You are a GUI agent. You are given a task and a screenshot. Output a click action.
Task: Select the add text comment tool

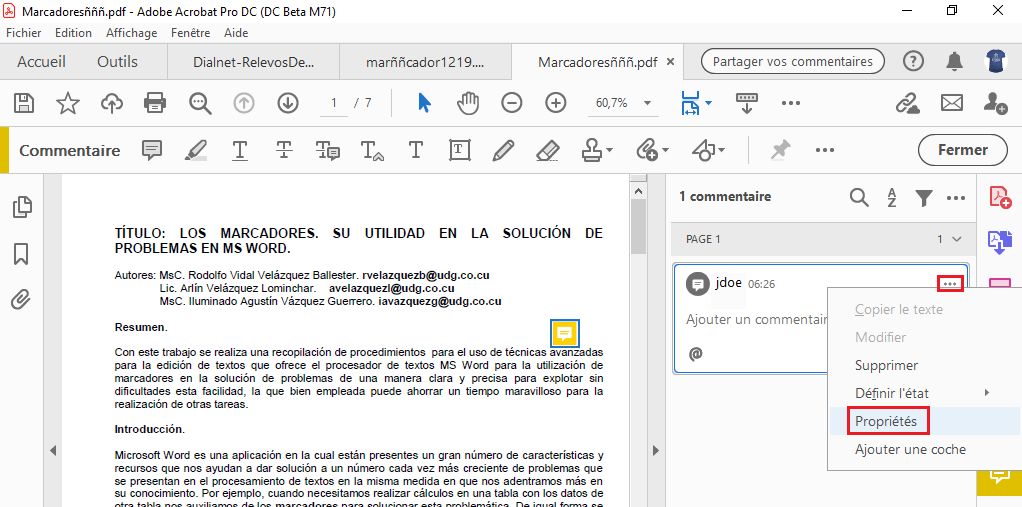pos(415,151)
